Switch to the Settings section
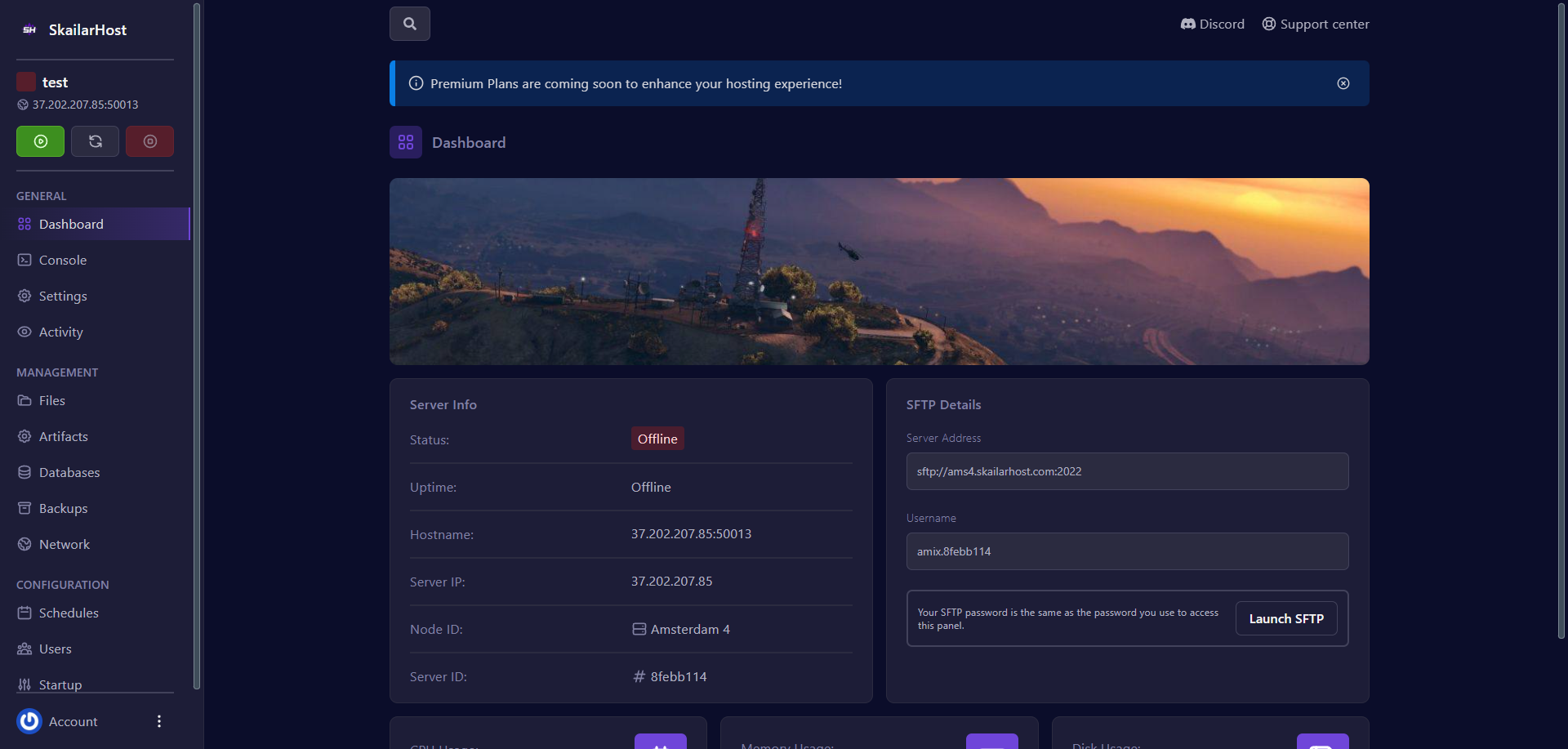 (62, 296)
